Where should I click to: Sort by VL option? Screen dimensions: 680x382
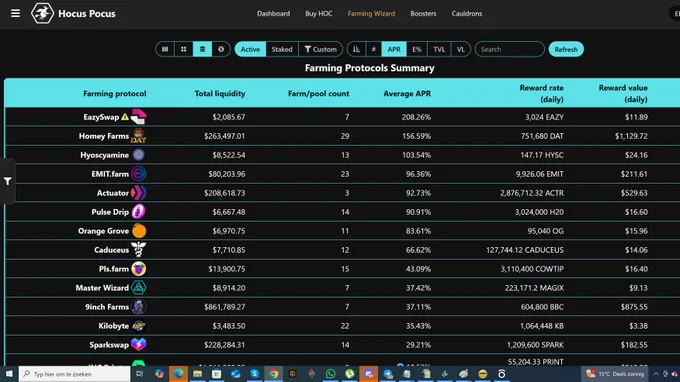(x=461, y=49)
